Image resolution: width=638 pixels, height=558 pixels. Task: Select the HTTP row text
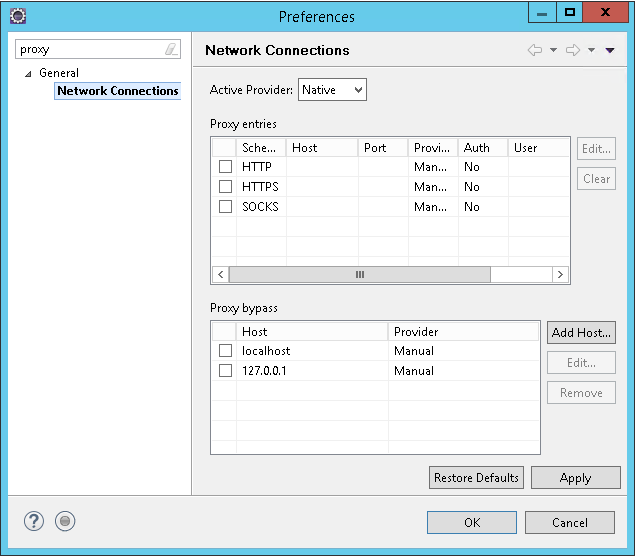[x=257, y=167]
